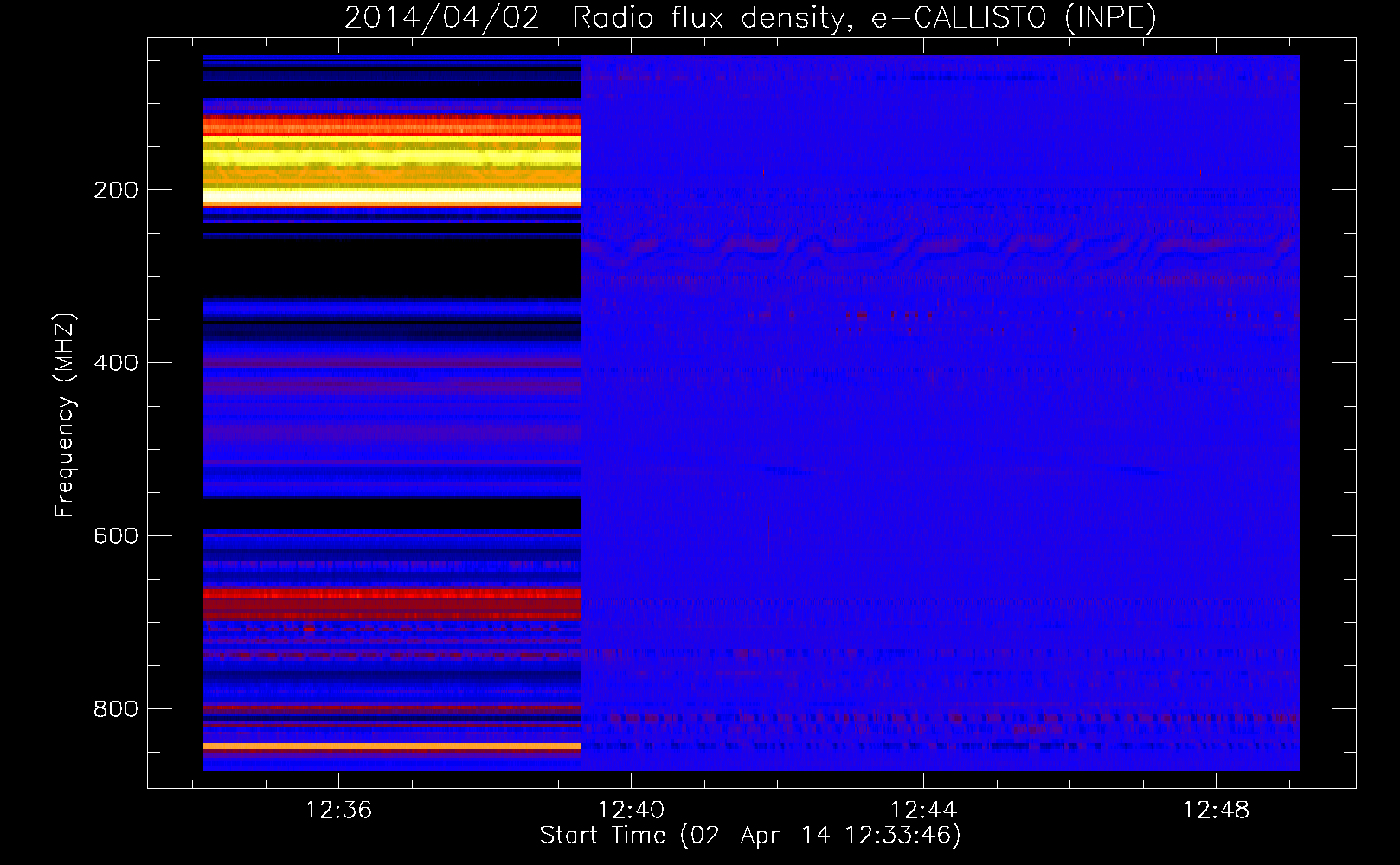Click the '12:40' time tick label
This screenshot has width=1400, height=865.
631,810
